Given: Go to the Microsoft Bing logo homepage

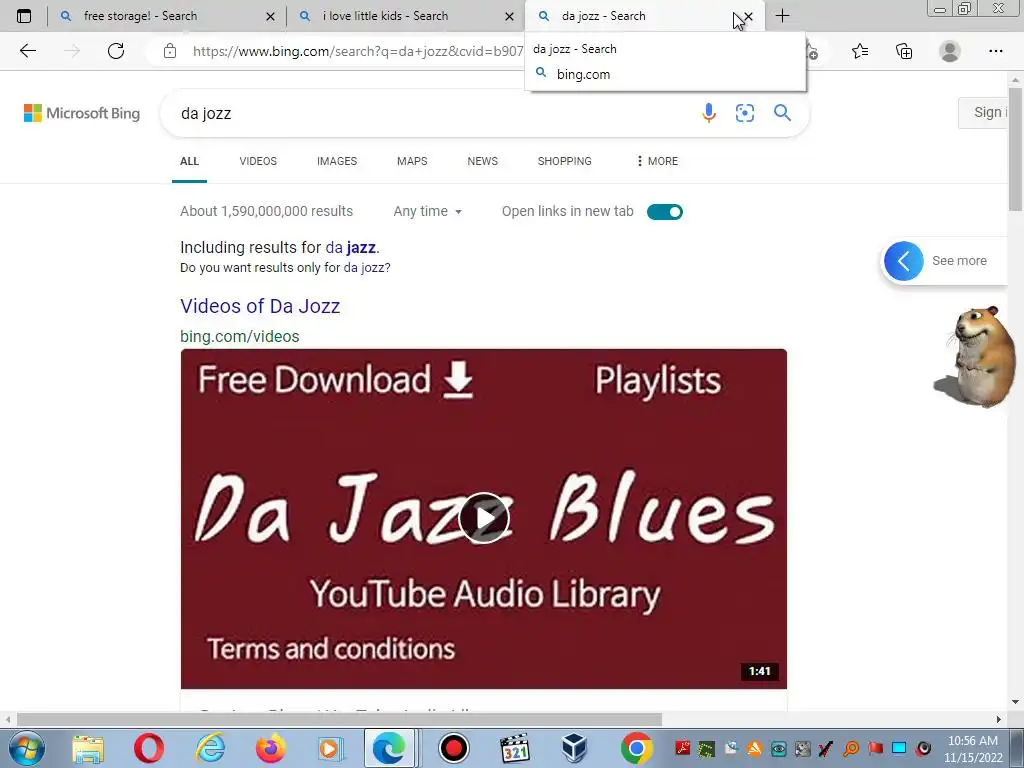Looking at the screenshot, I should 82,113.
